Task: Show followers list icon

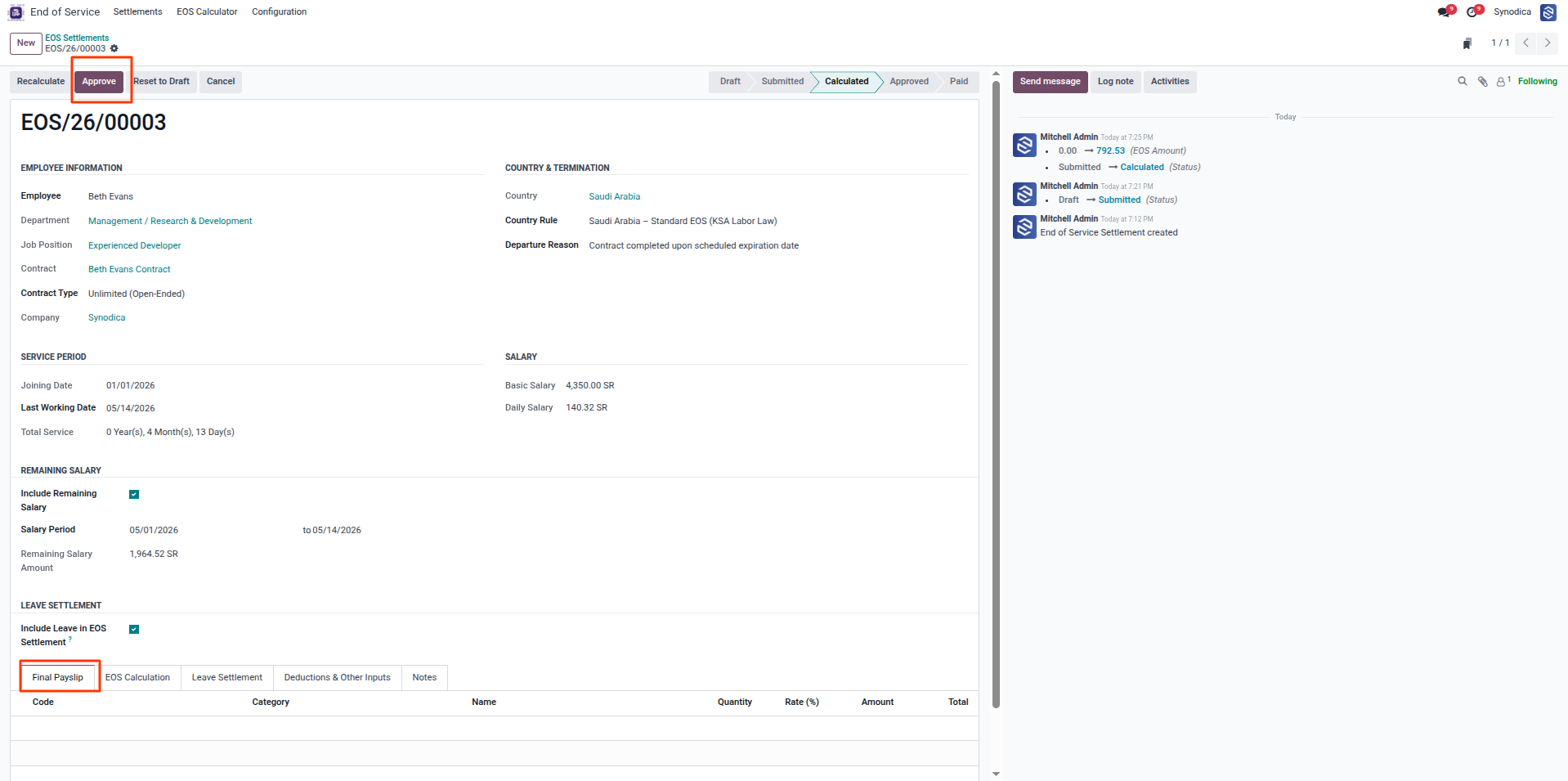Action: 1503,81
